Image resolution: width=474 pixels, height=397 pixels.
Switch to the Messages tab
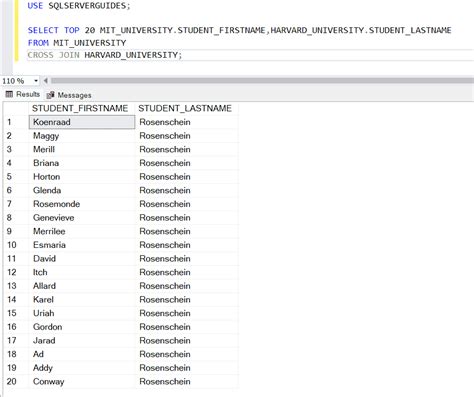69,95
